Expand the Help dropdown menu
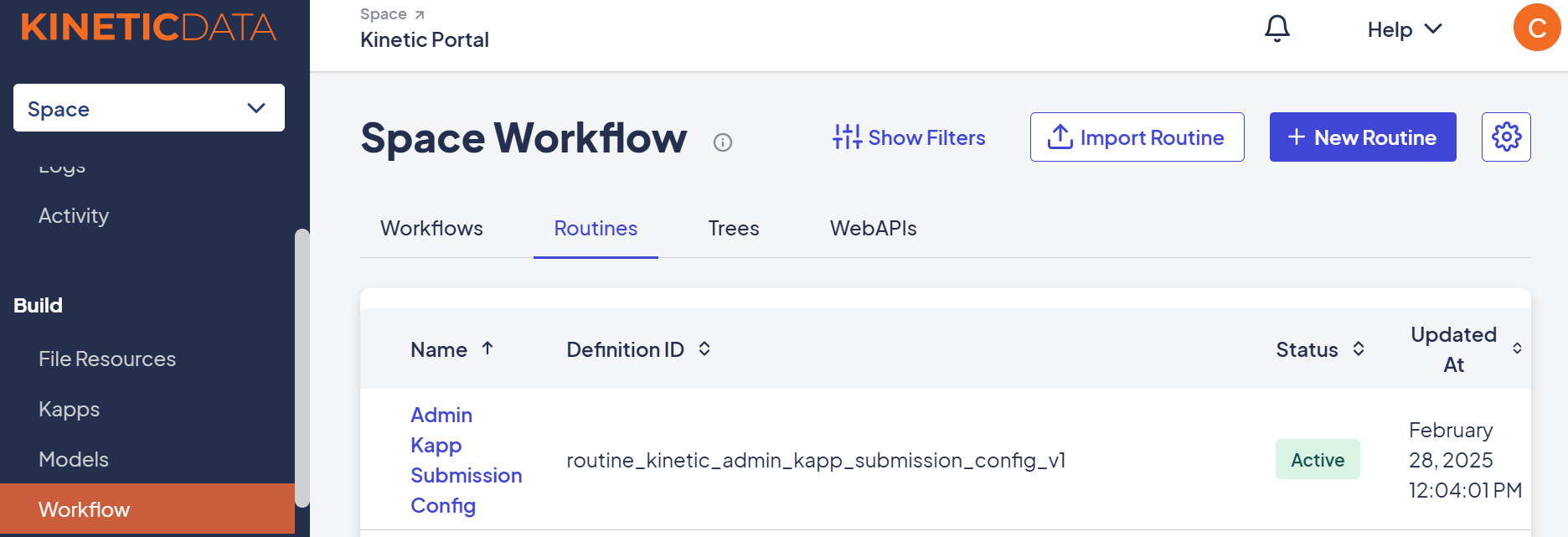Screen dimensions: 1568x537 [x=1405, y=29]
